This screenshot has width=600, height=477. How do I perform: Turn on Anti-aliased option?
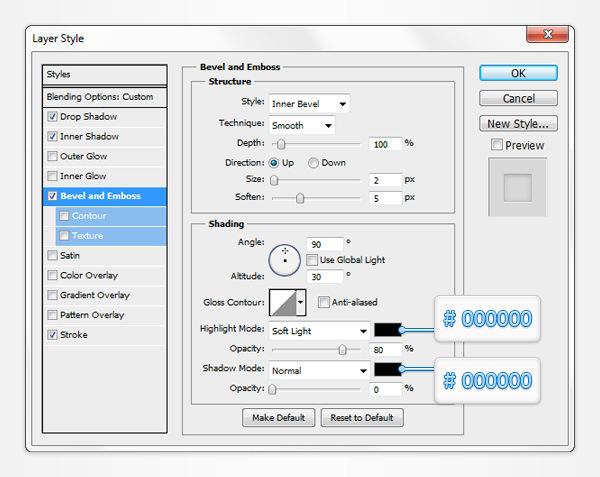[324, 302]
